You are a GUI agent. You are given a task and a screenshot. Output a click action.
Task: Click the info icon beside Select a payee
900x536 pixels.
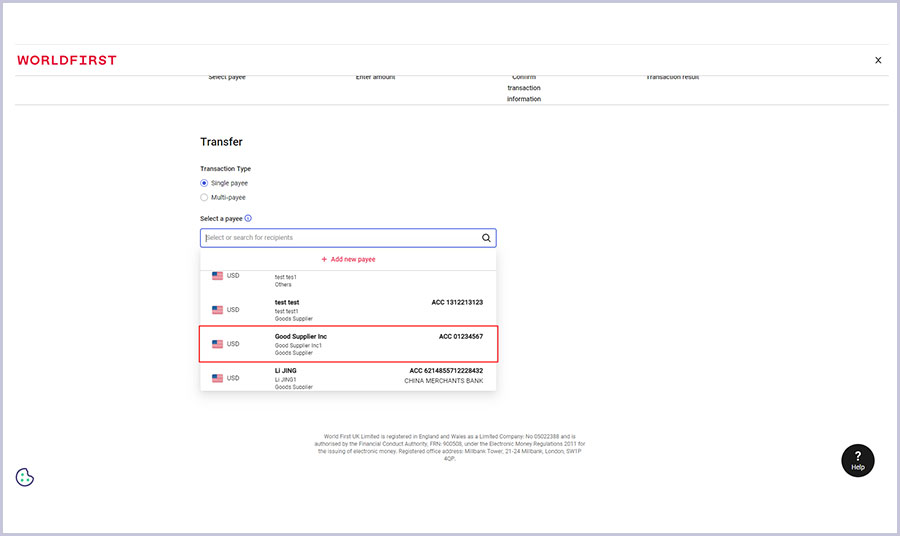tap(248, 218)
